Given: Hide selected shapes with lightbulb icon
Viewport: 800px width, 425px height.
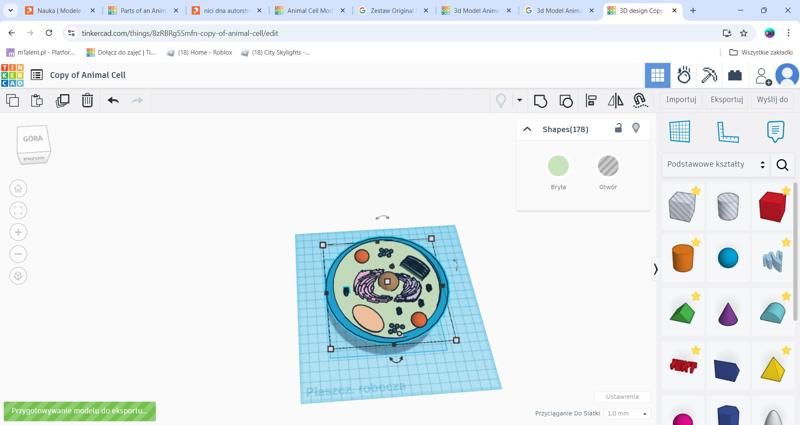Looking at the screenshot, I should 636,128.
